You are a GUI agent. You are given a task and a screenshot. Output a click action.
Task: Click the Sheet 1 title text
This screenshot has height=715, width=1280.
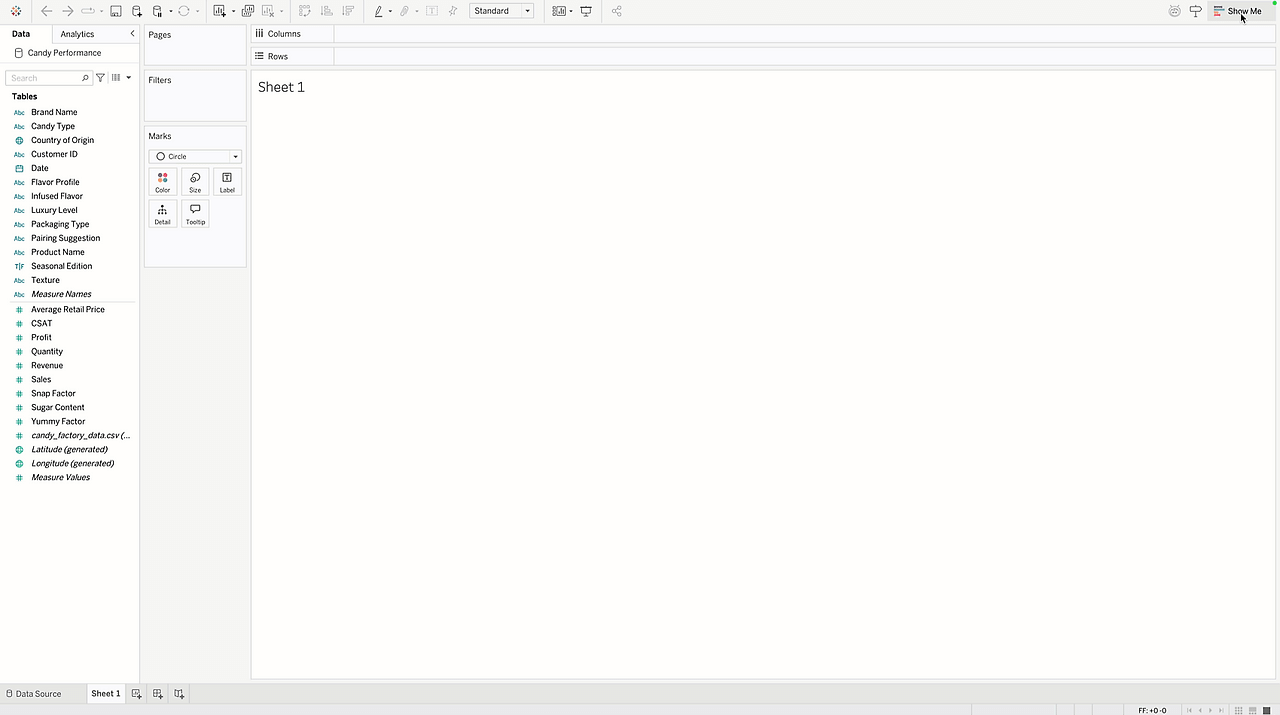pos(281,87)
